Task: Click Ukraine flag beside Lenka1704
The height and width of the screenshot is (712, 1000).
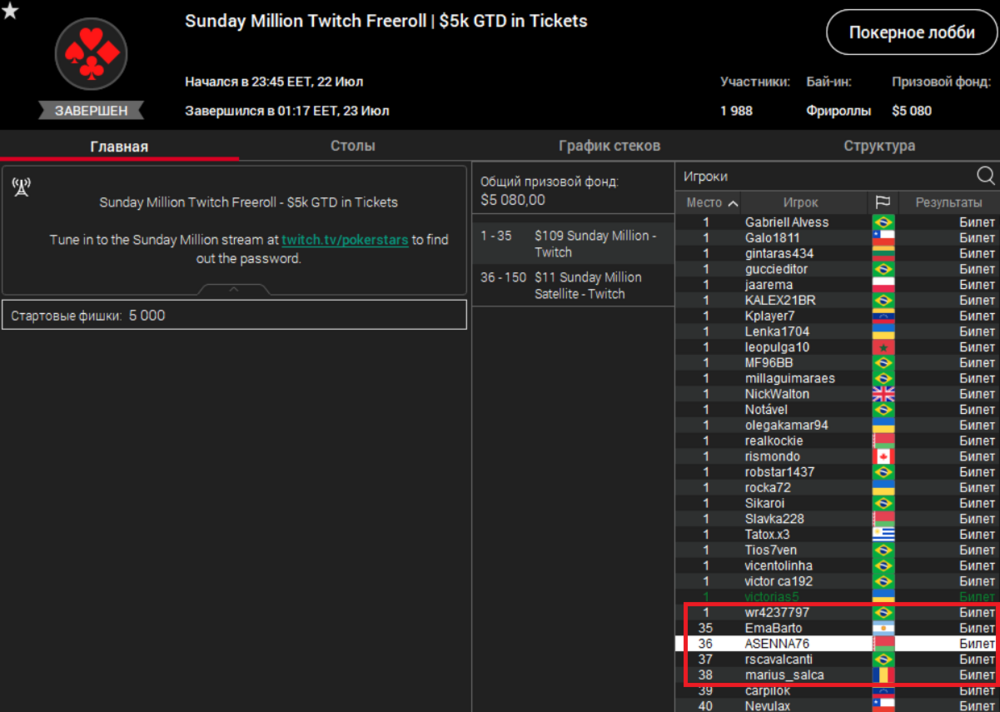Action: click(x=883, y=331)
